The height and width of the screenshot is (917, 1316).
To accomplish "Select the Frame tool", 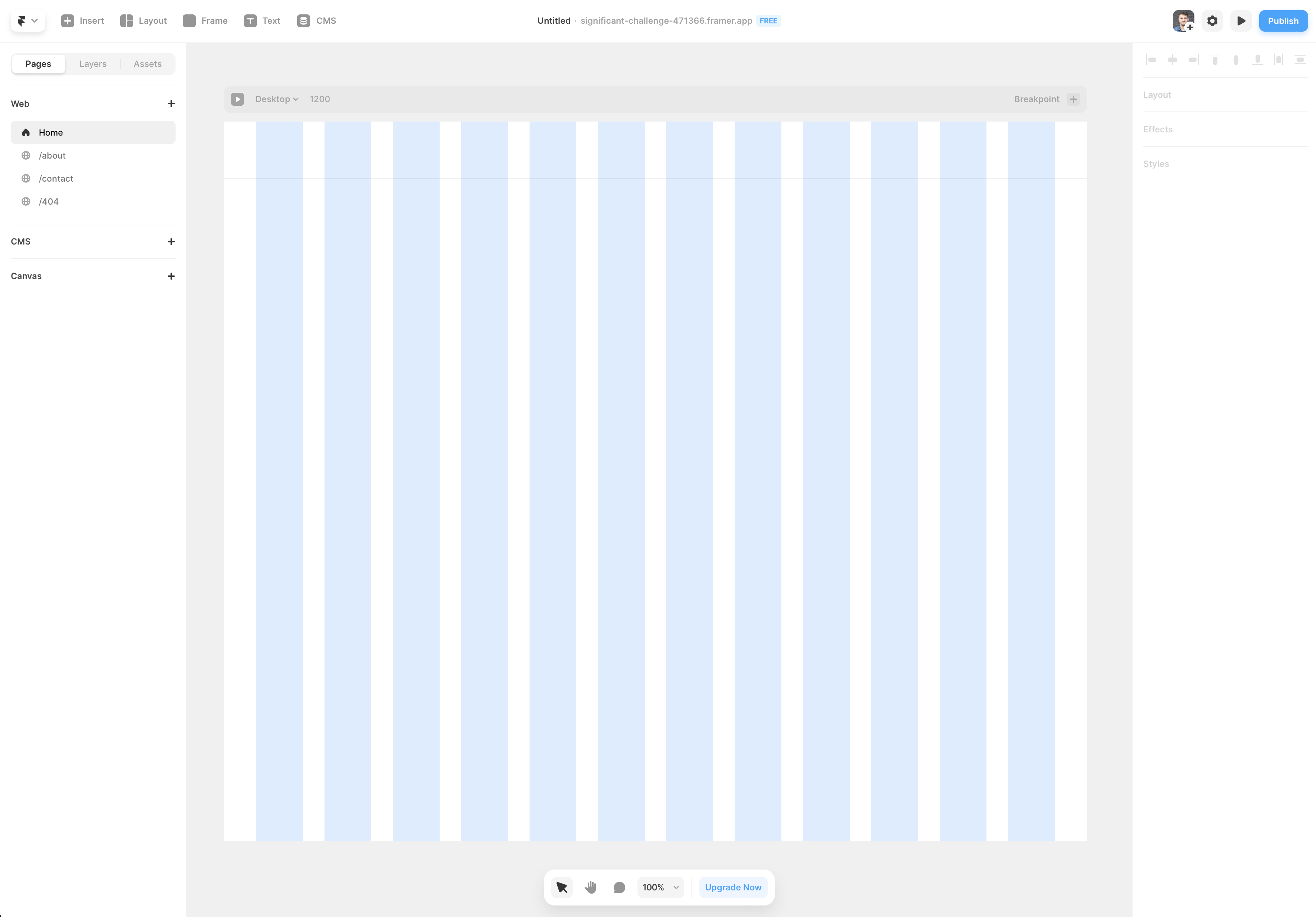I will pyautogui.click(x=205, y=20).
